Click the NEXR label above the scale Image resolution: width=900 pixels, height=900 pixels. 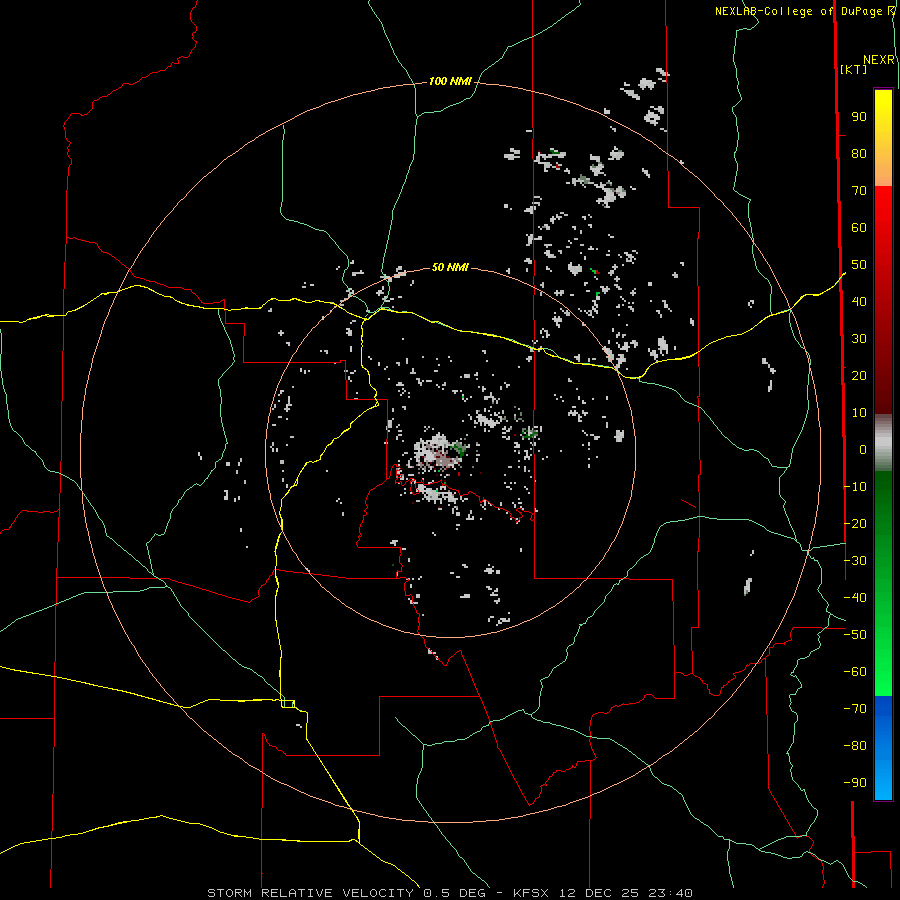[879, 60]
